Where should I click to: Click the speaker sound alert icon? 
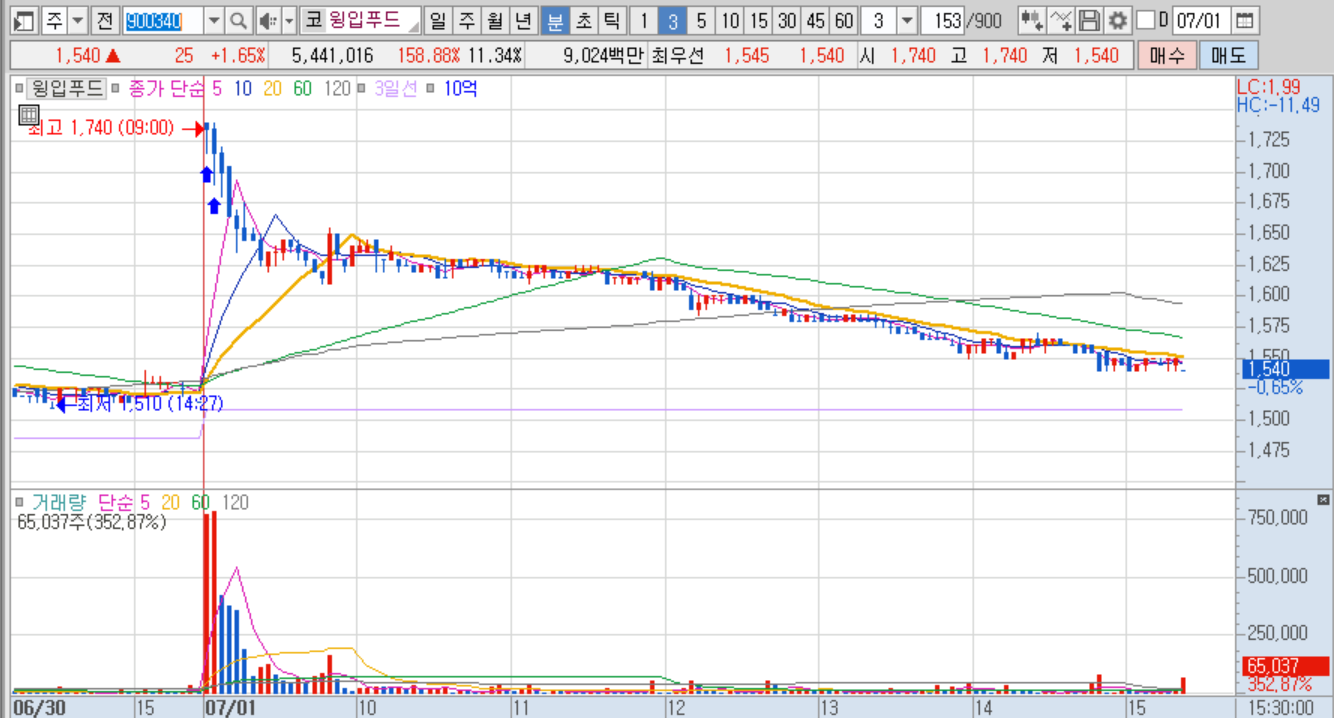[x=267, y=20]
